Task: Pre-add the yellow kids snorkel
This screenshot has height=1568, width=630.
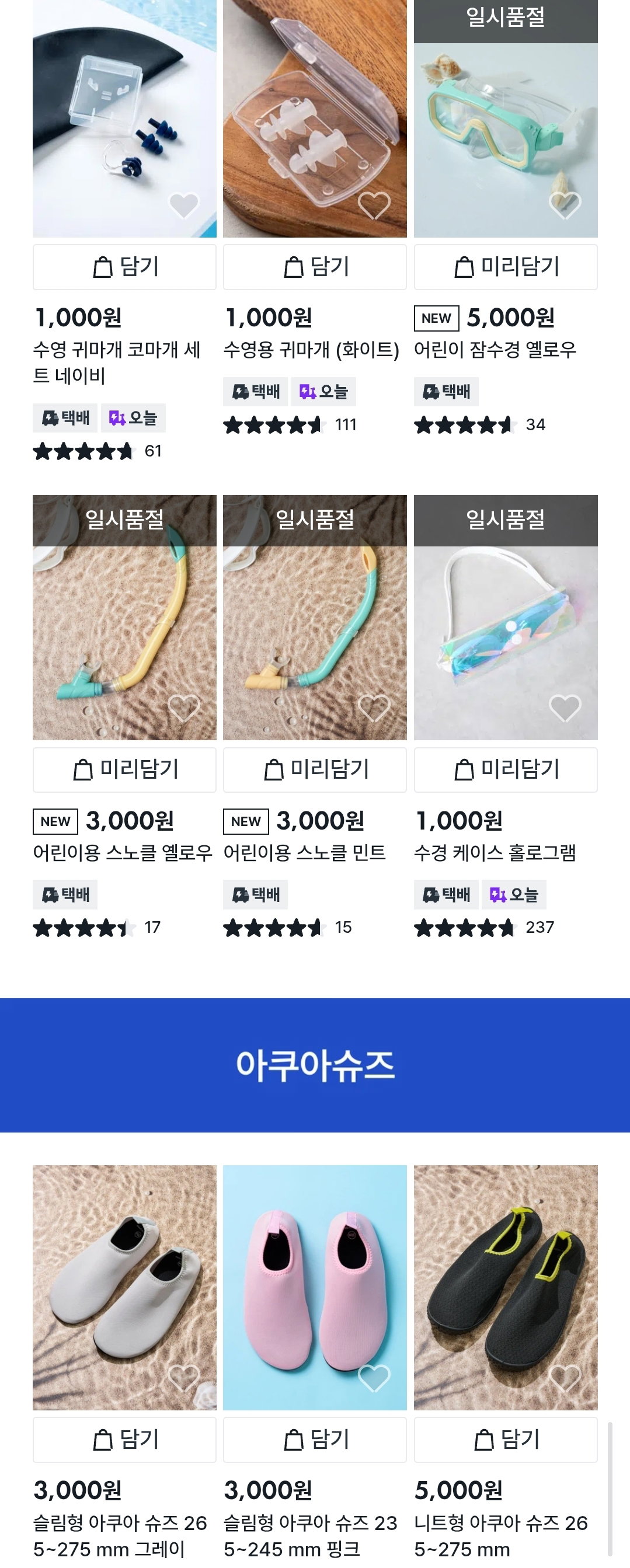Action: (x=125, y=770)
